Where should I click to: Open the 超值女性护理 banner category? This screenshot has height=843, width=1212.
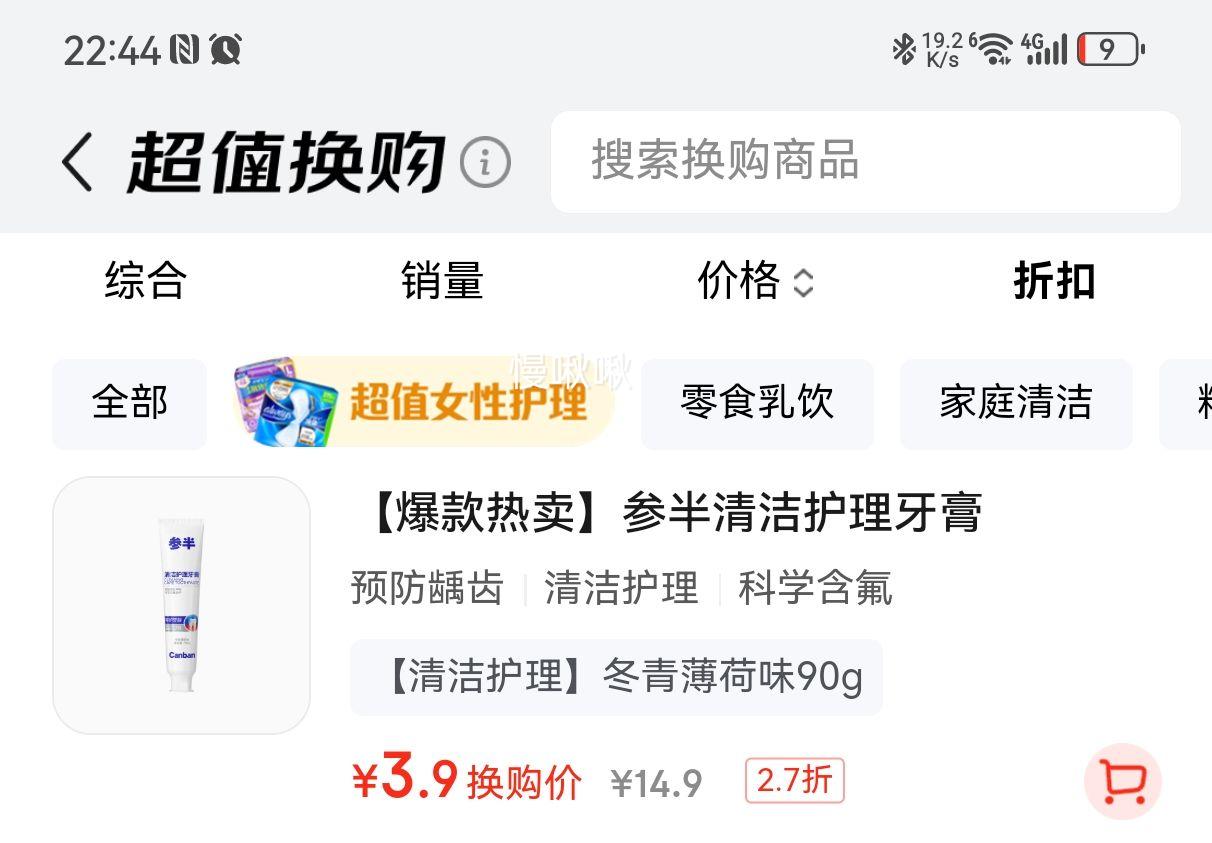422,402
